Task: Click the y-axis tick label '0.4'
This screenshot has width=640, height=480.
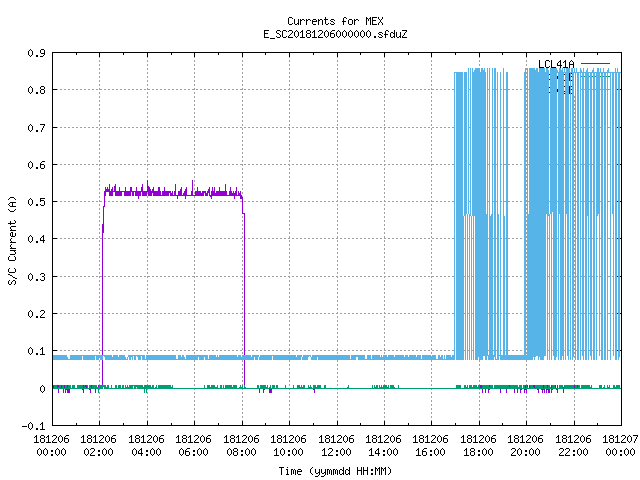Action: [x=36, y=239]
